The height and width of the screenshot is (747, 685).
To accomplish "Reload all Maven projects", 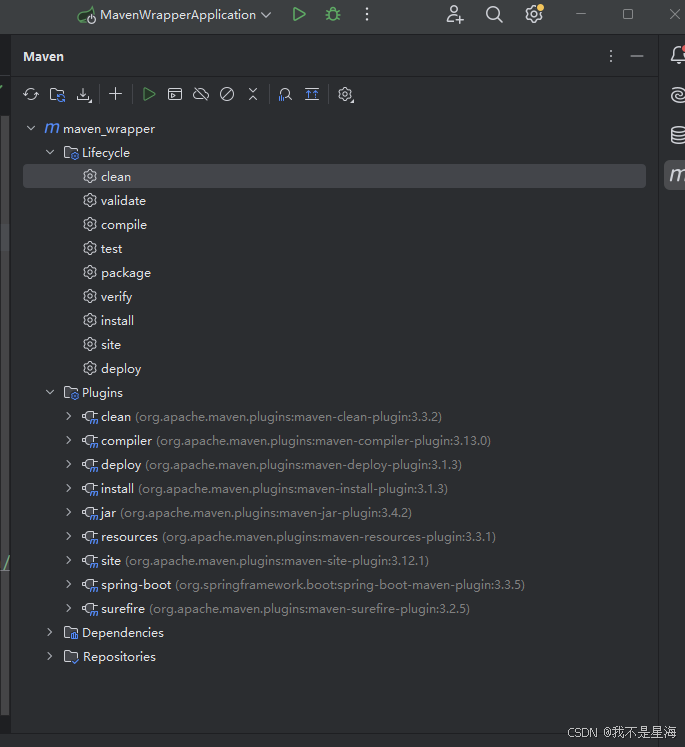I will click(31, 94).
